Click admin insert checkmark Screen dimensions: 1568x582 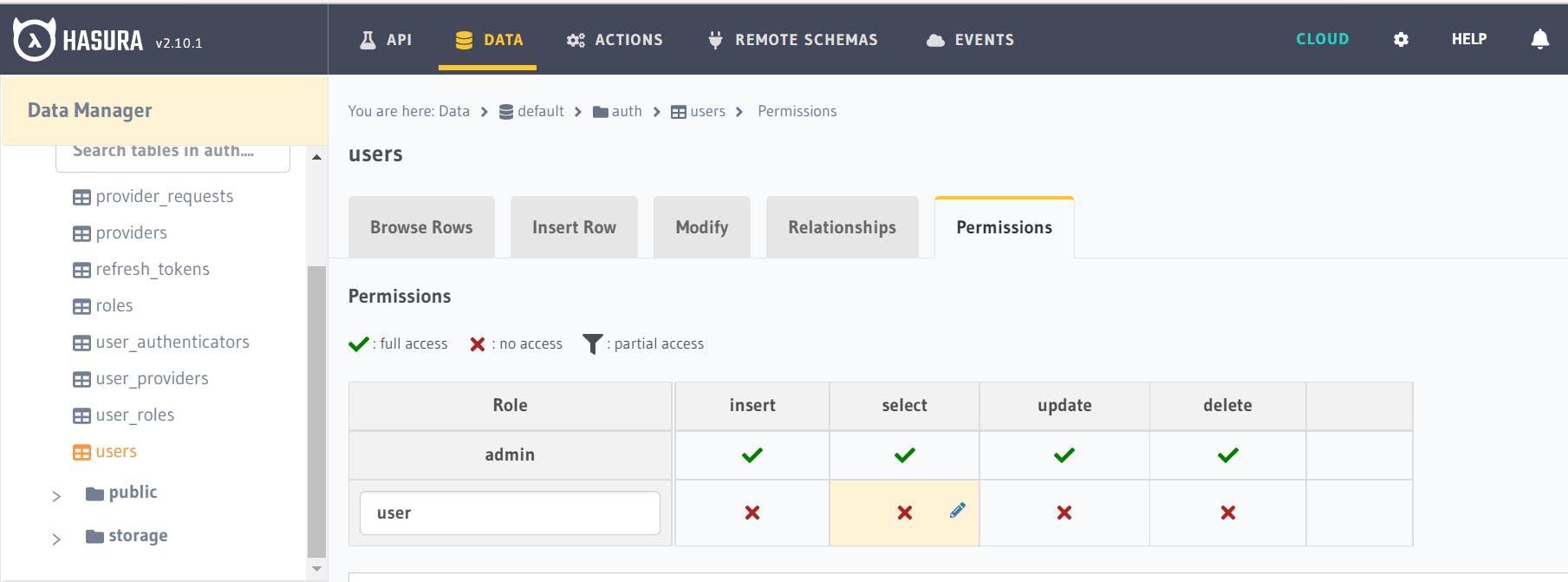[752, 454]
